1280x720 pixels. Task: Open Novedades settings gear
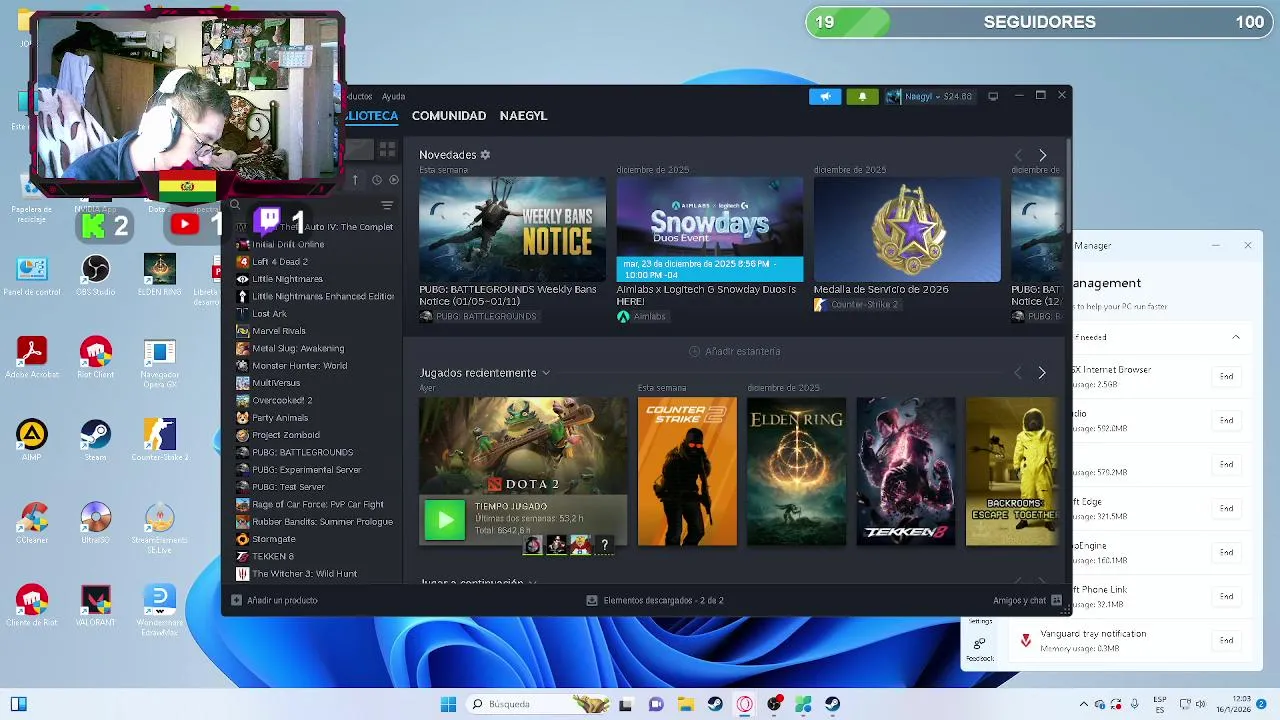coord(485,155)
